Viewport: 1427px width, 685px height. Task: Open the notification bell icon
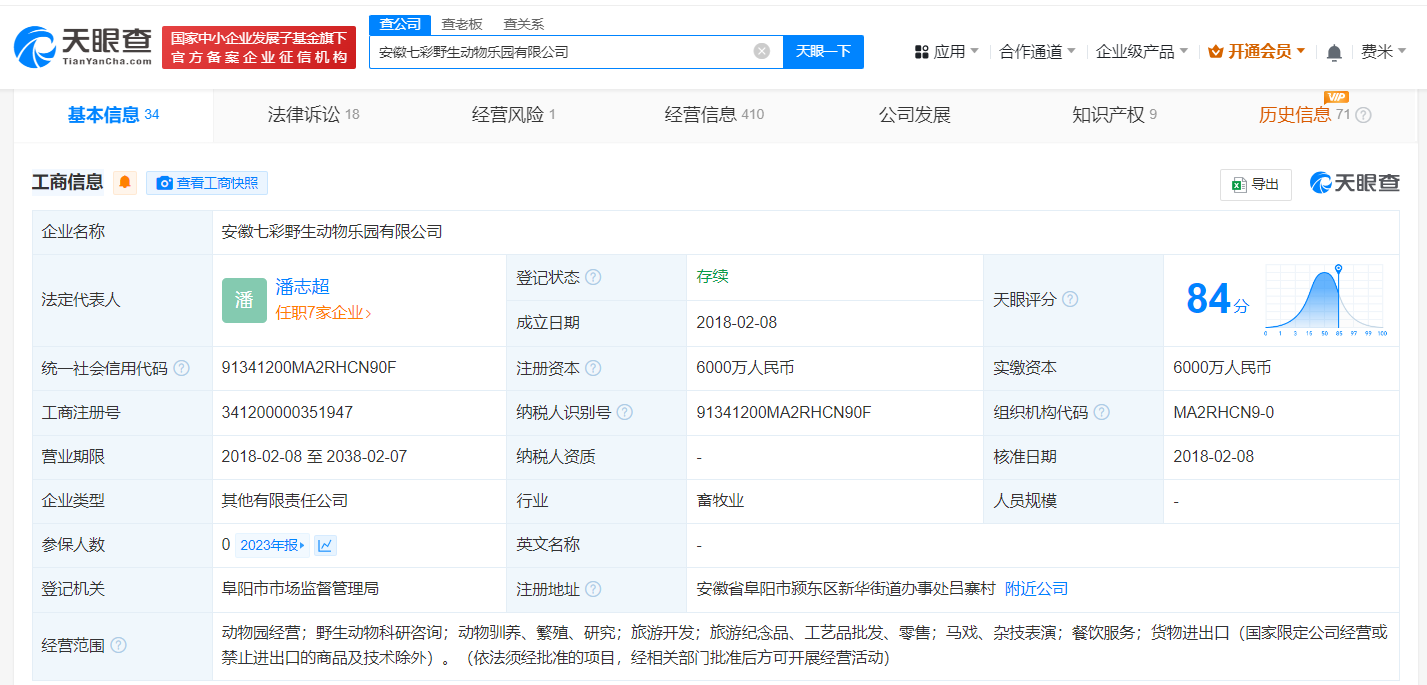(1334, 50)
